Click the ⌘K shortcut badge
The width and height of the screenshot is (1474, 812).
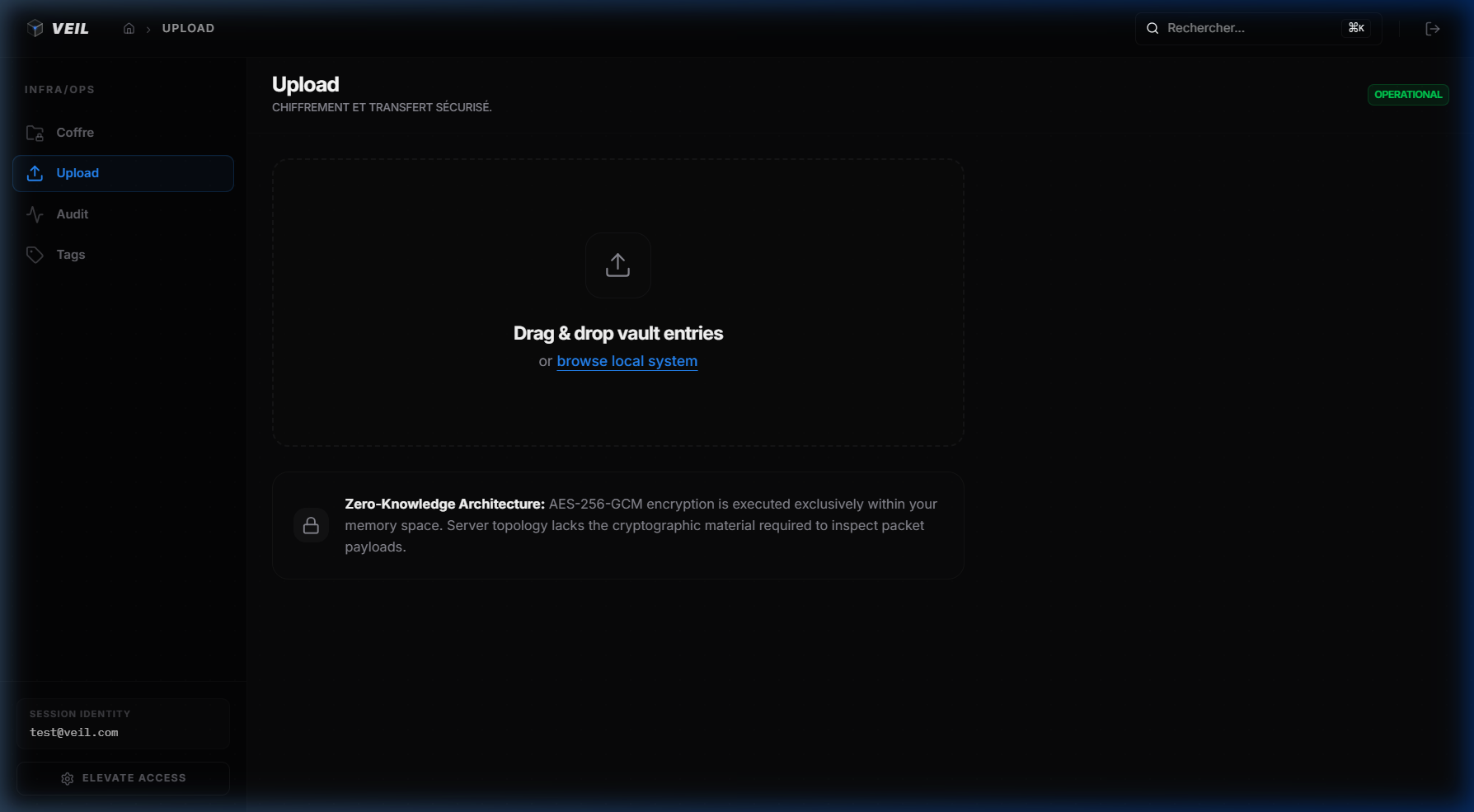(1356, 28)
